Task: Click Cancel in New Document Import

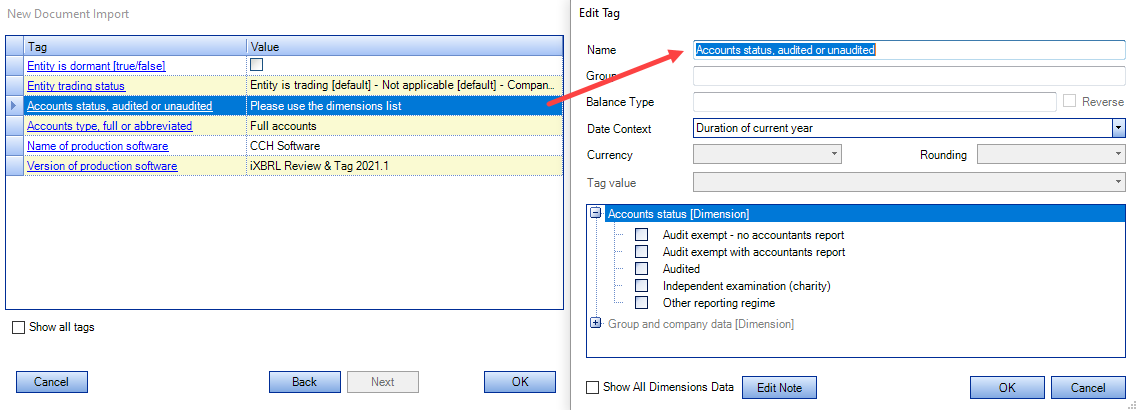Action: [x=52, y=382]
